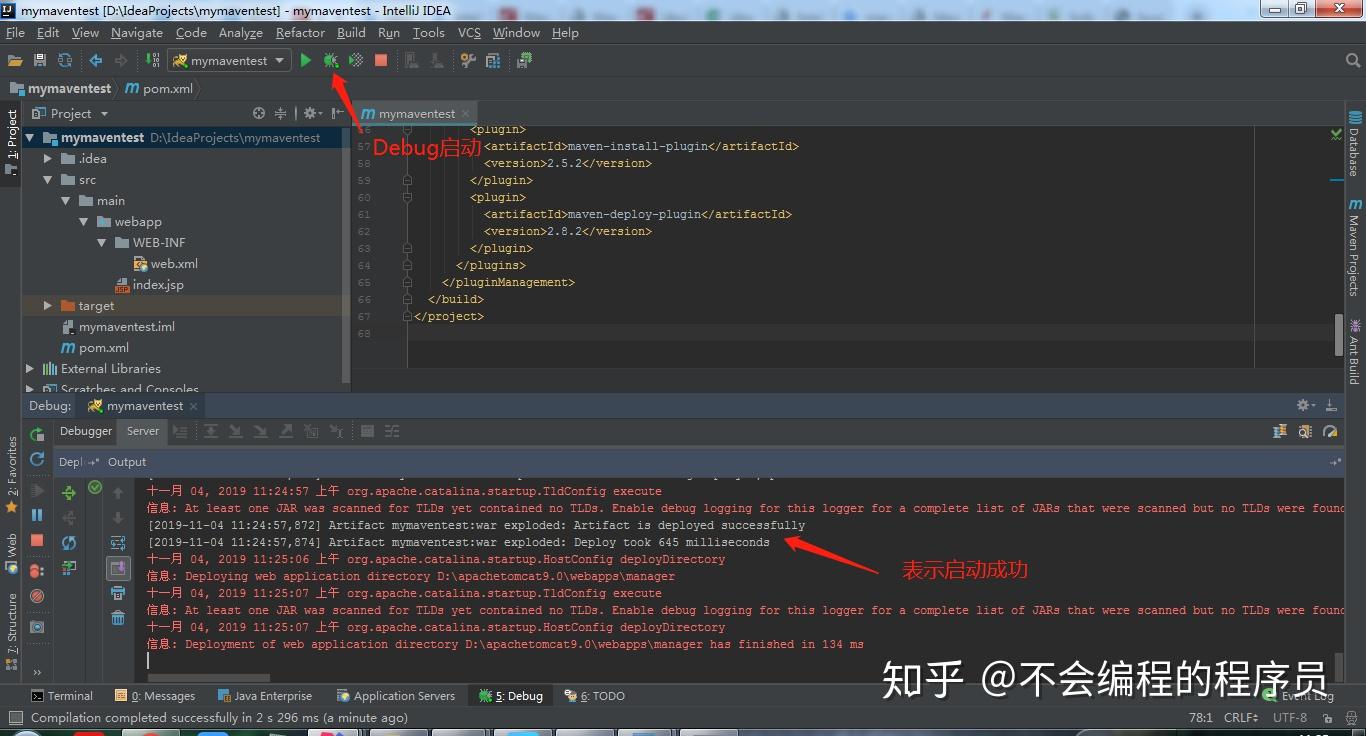Open the Build menu
The height and width of the screenshot is (736, 1366).
pyautogui.click(x=351, y=33)
